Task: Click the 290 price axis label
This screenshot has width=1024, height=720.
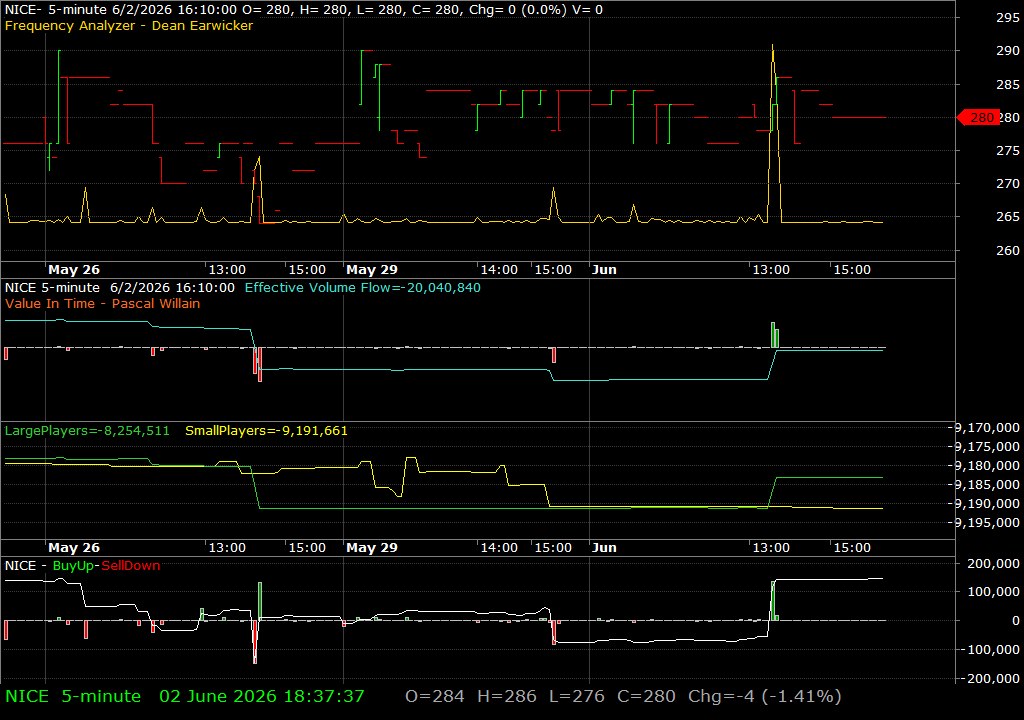Action: 1008,50
